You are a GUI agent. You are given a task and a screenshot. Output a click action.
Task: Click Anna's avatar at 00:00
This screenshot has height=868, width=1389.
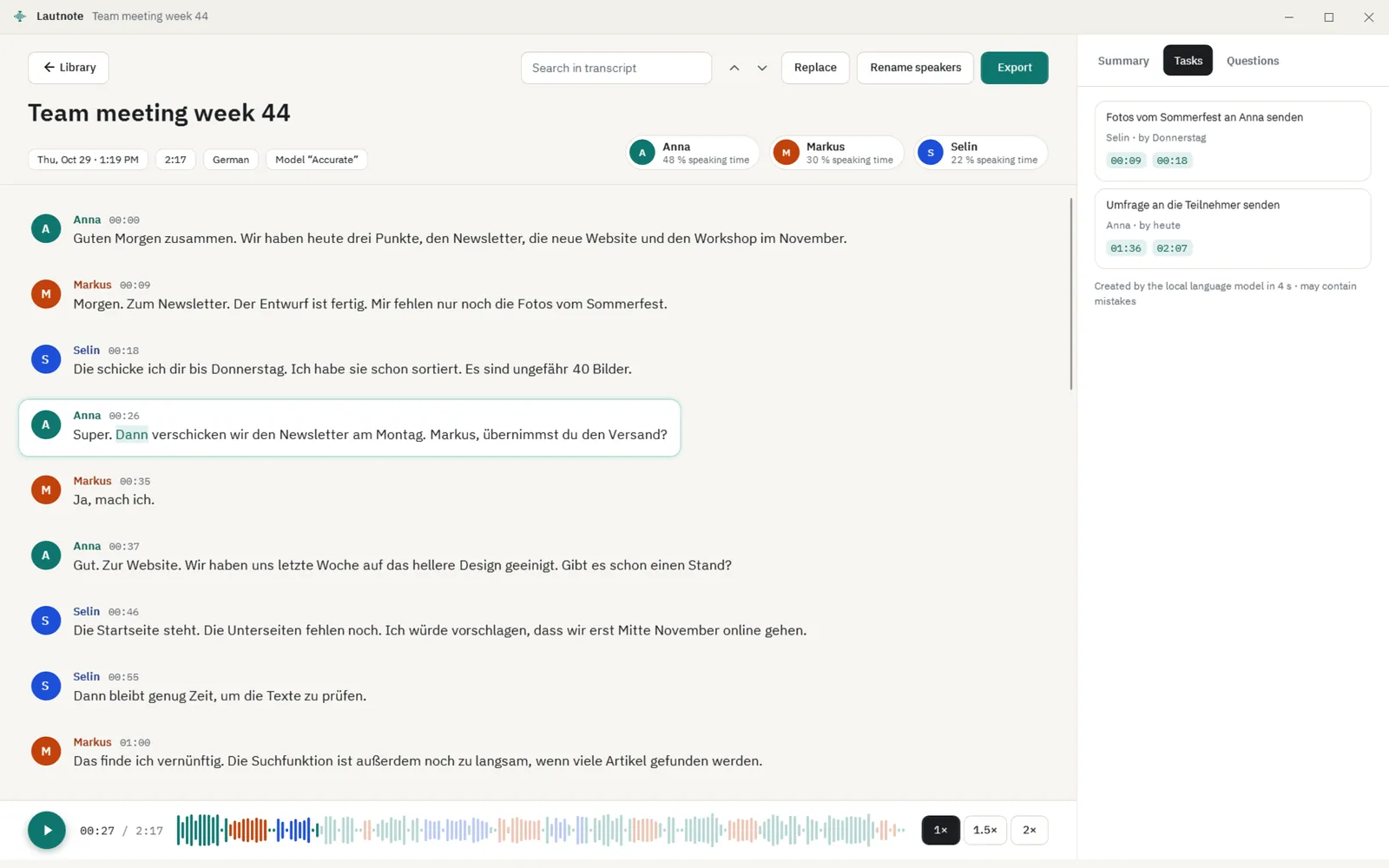coord(46,229)
